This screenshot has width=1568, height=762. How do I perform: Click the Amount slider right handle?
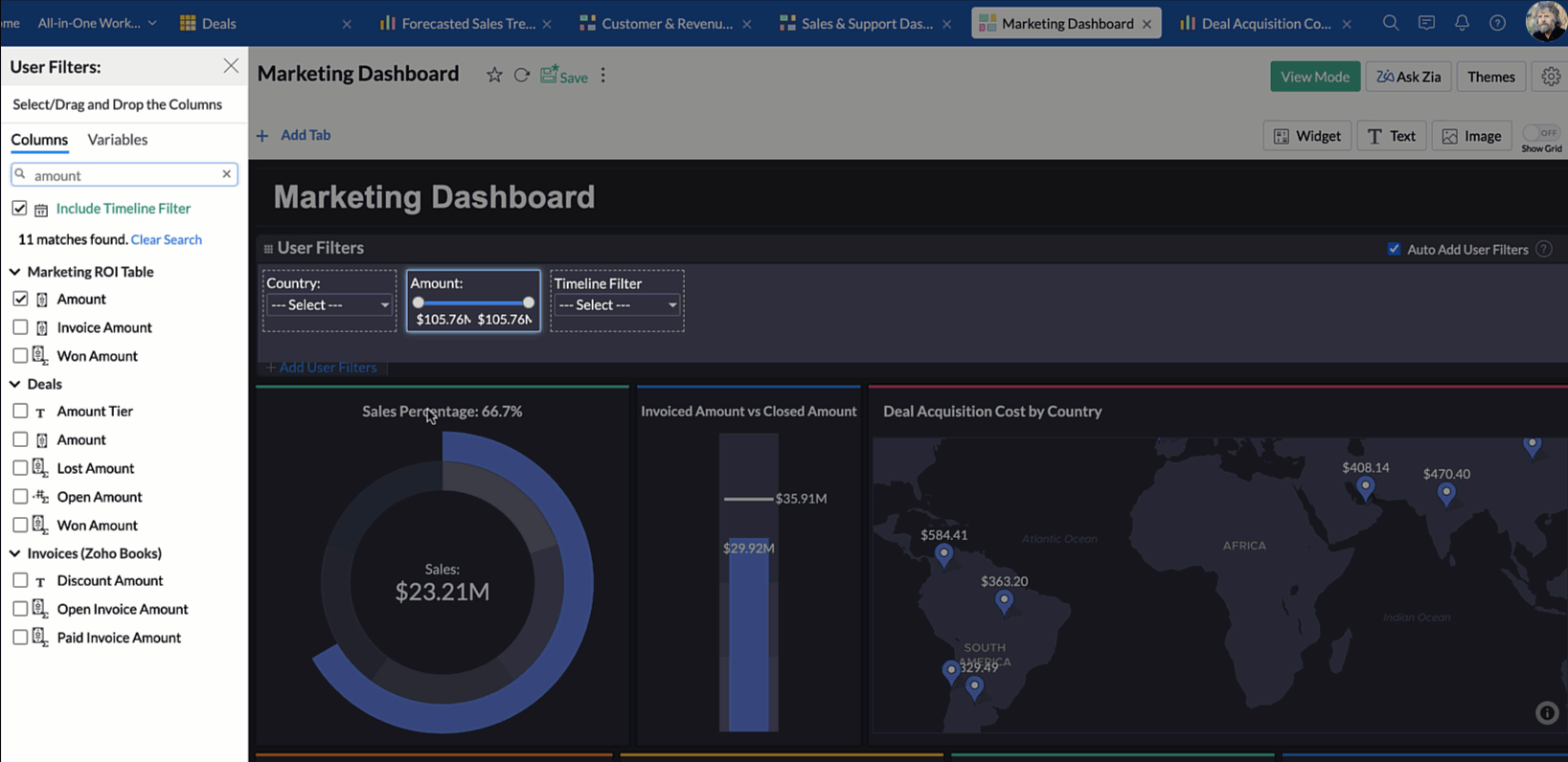[529, 303]
